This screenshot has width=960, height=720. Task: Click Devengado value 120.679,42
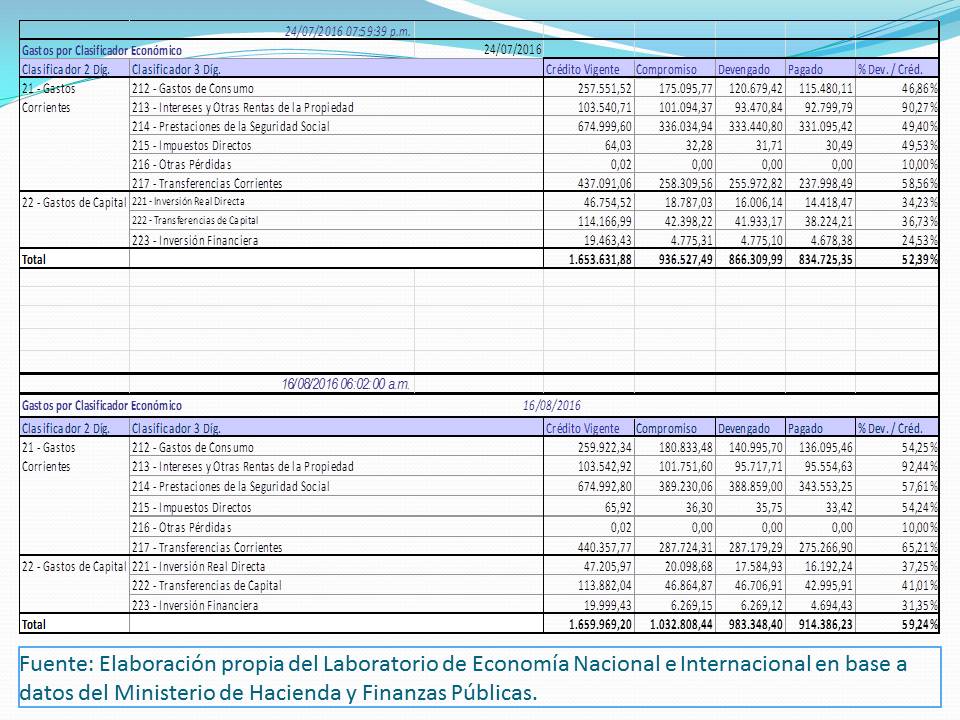(x=756, y=88)
